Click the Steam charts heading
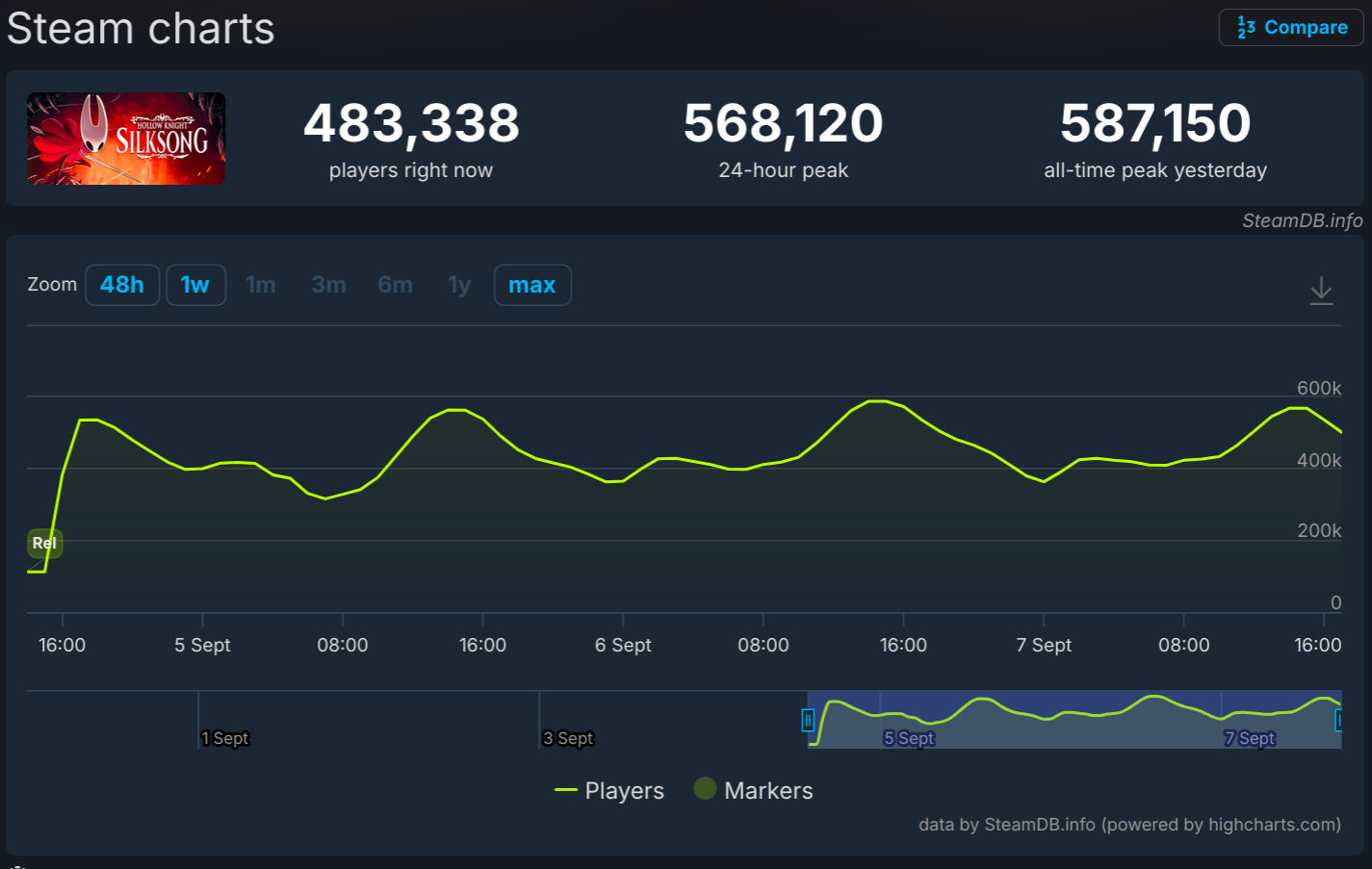The width and height of the screenshot is (1372, 869). (x=141, y=28)
